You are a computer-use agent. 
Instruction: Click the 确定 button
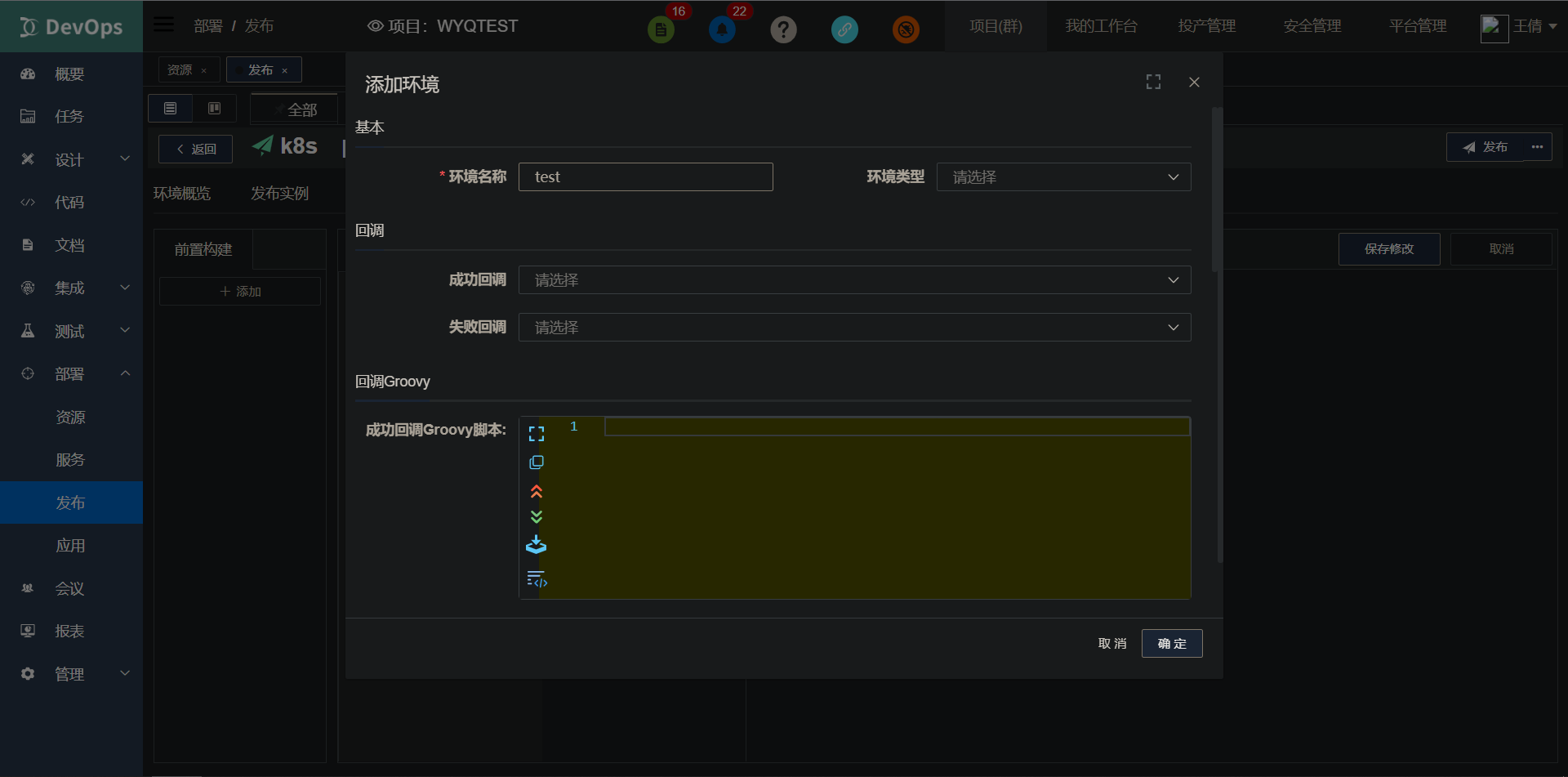1171,644
